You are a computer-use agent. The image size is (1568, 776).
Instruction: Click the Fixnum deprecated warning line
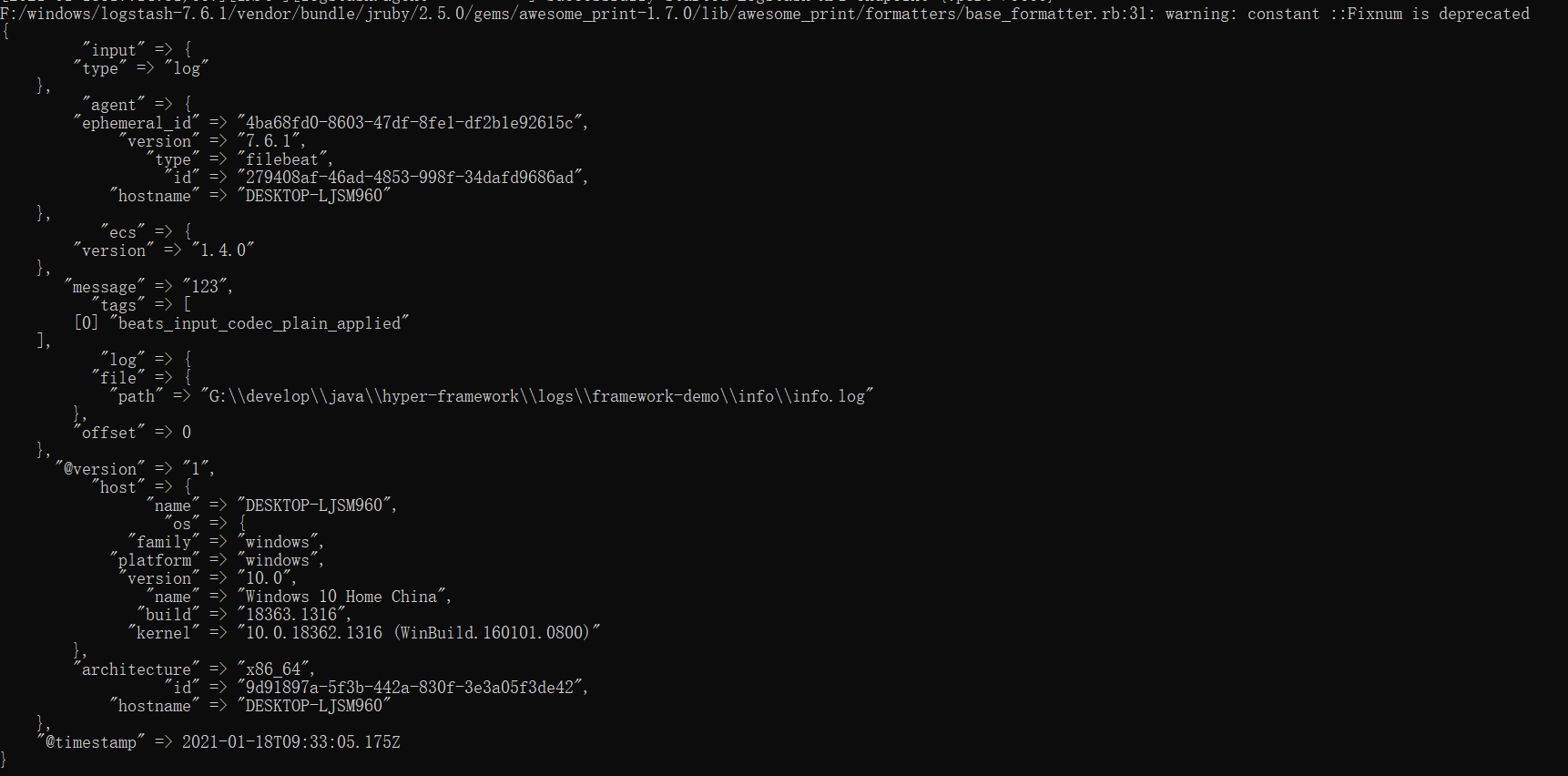(x=765, y=14)
